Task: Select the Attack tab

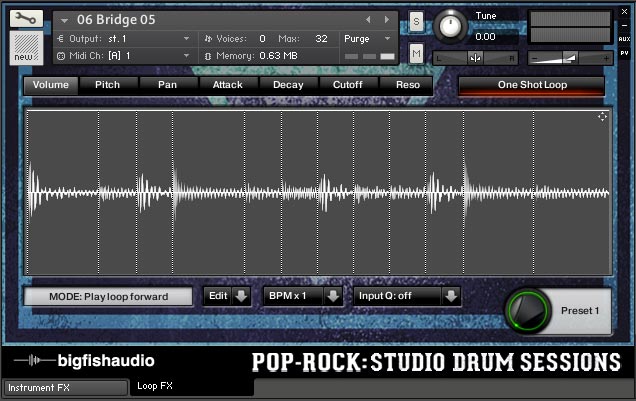Action: coord(228,85)
